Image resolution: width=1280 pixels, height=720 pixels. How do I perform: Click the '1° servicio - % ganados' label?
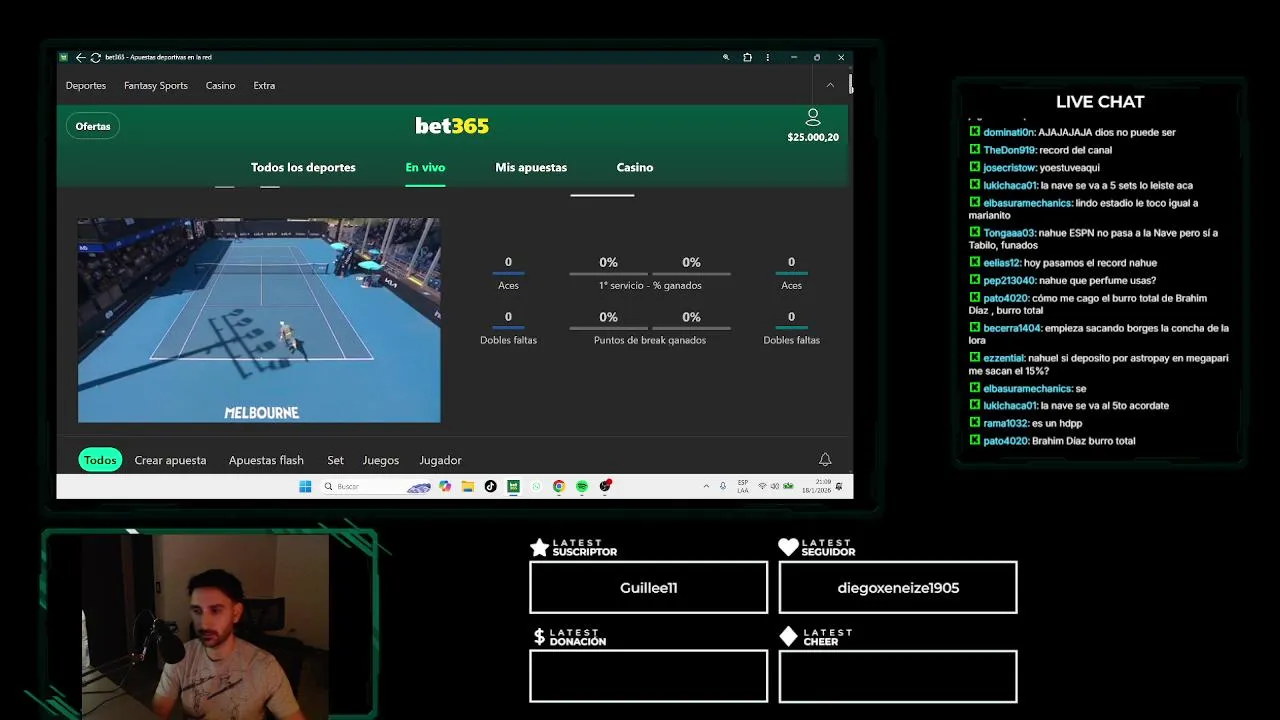[x=650, y=285]
